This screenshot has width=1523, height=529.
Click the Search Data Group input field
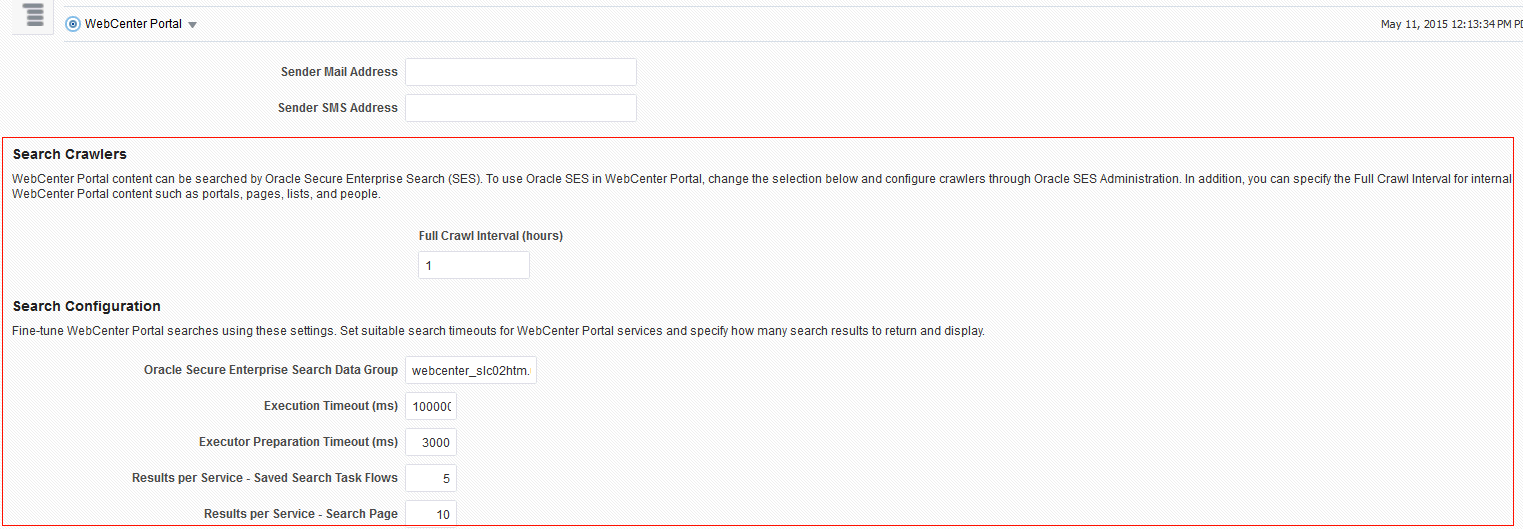coord(471,370)
